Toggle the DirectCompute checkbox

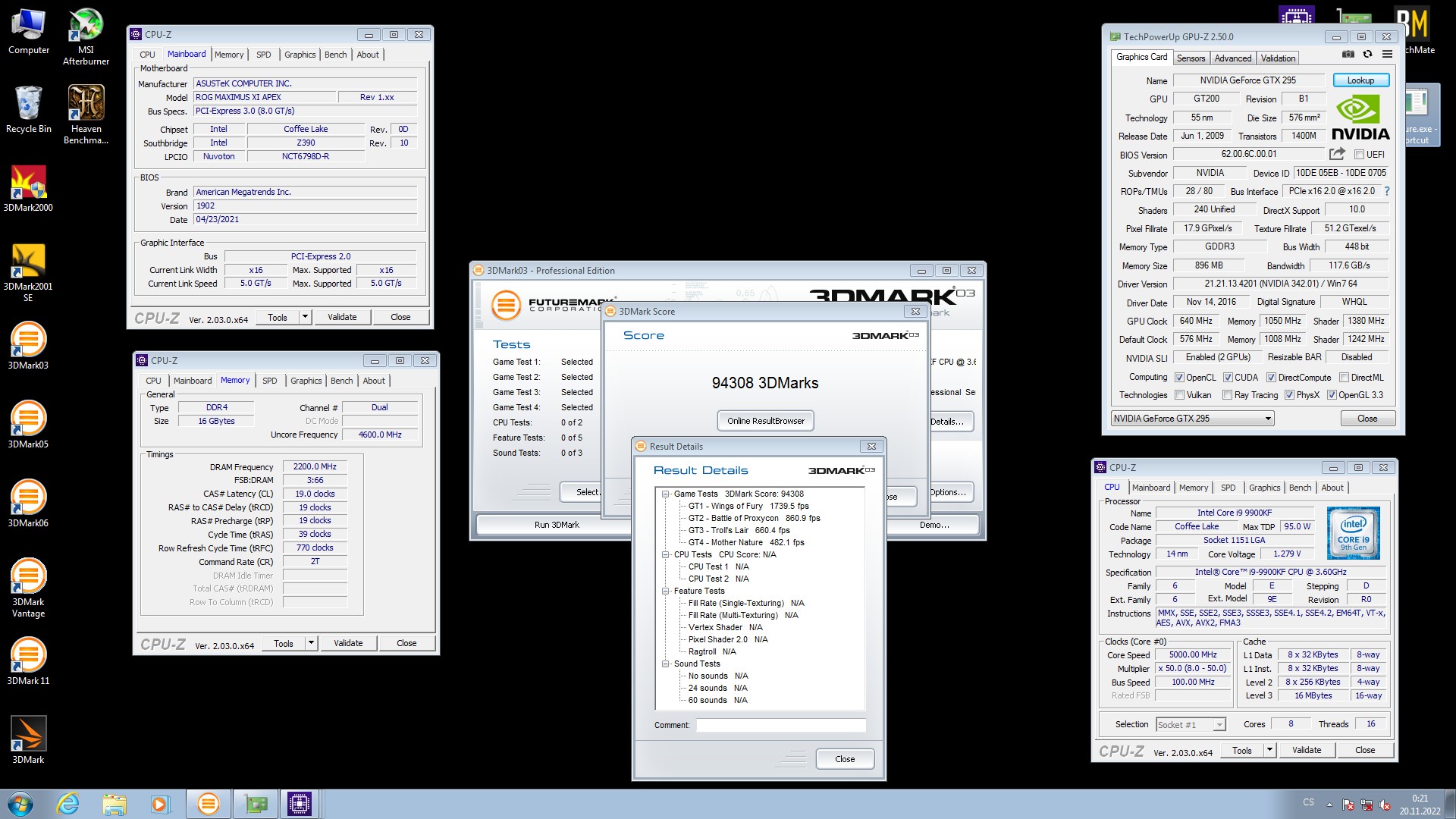click(1271, 378)
